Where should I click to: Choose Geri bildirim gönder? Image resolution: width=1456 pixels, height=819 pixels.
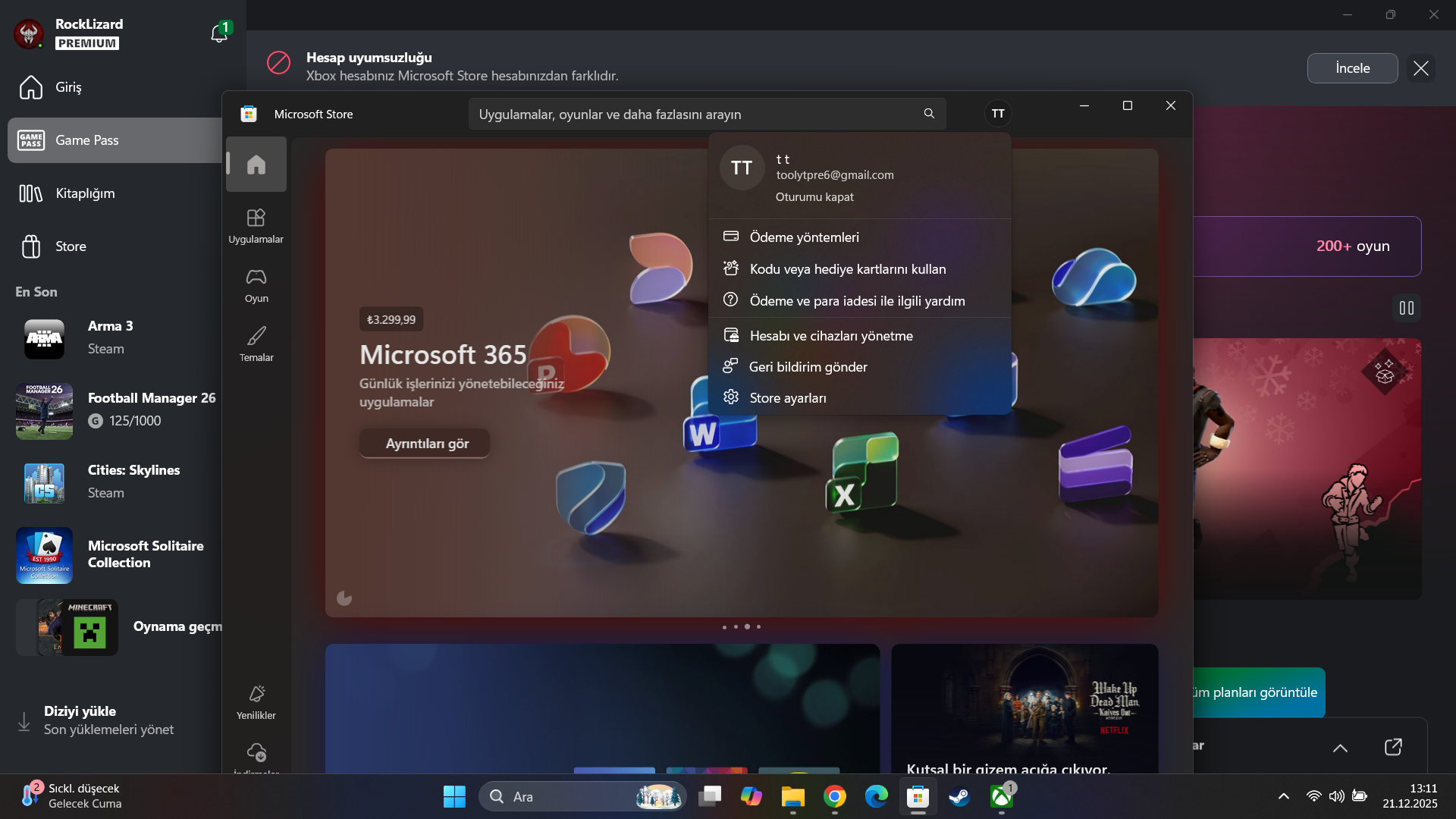coord(860,367)
